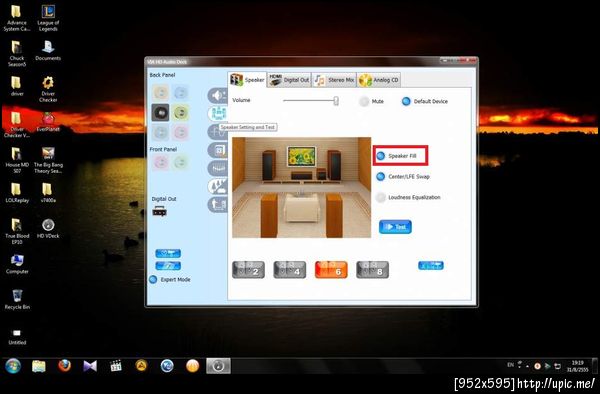Screen dimensions: 600x394
Task: Open the Recycle Bin
Action: coord(17,300)
